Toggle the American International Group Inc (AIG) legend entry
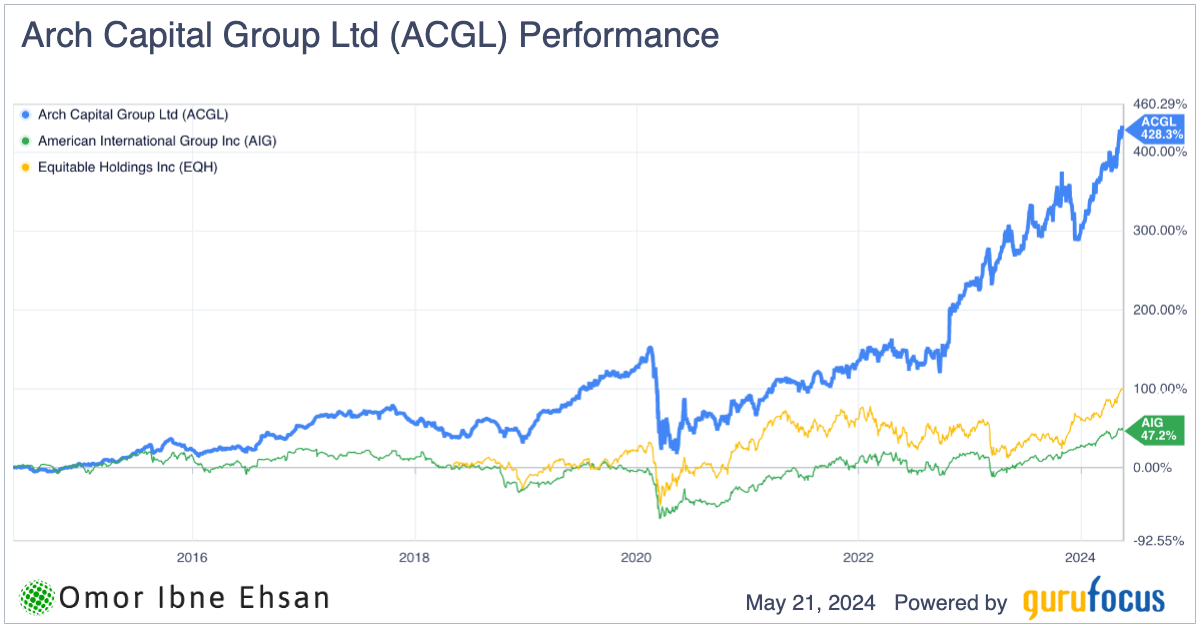The image size is (1200, 628). click(x=156, y=141)
